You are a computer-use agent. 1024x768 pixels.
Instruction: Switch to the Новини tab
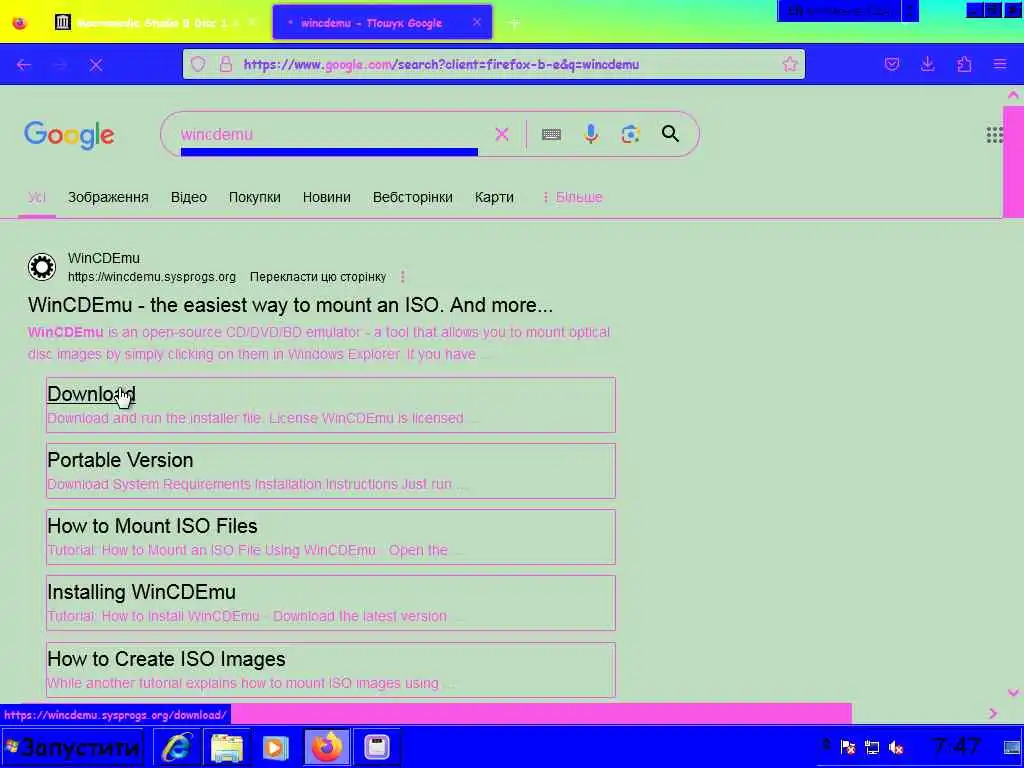(327, 197)
